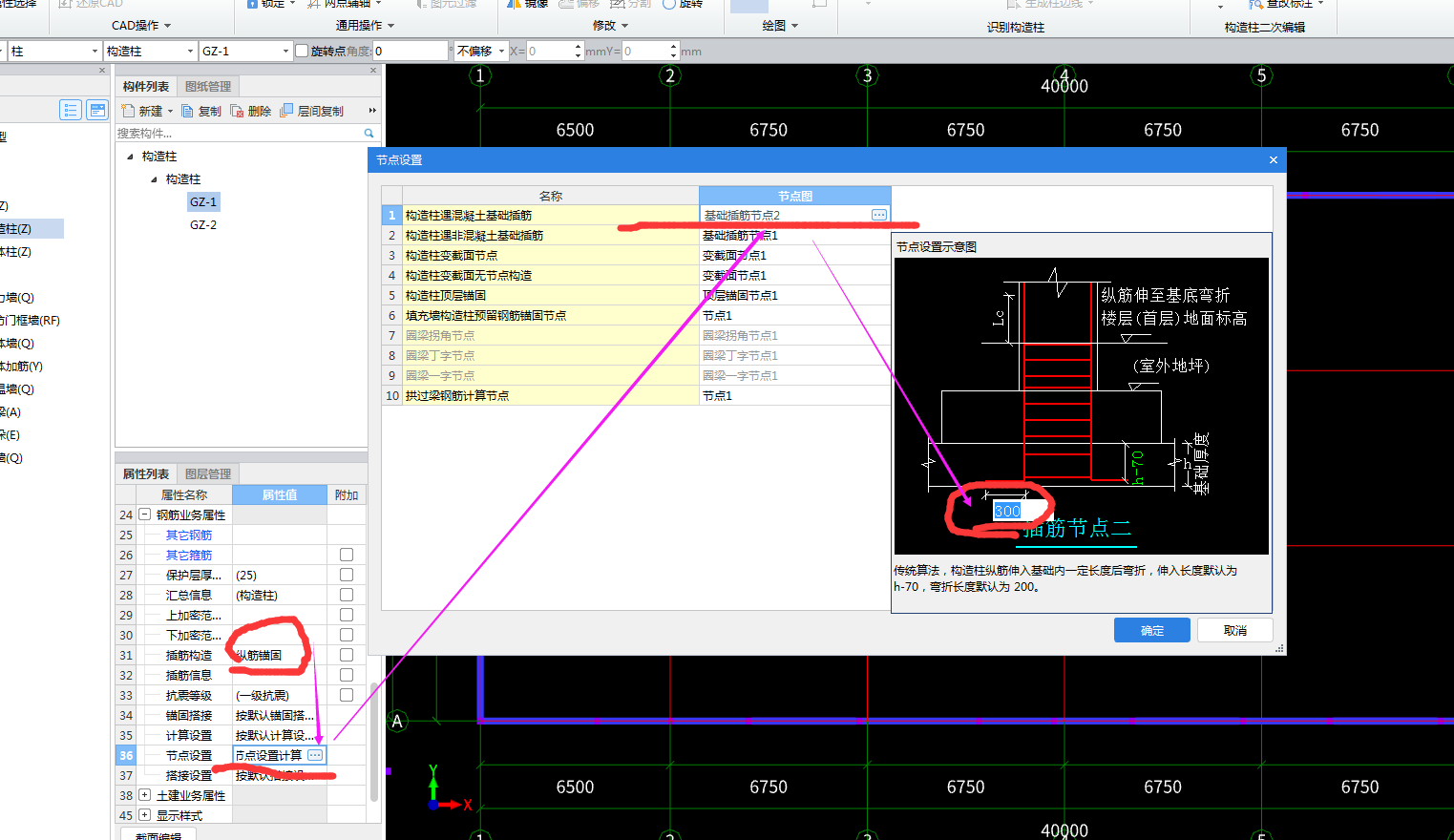Tick 附加 checkbox for 抗震等级 row
1454x840 pixels.
347,695
